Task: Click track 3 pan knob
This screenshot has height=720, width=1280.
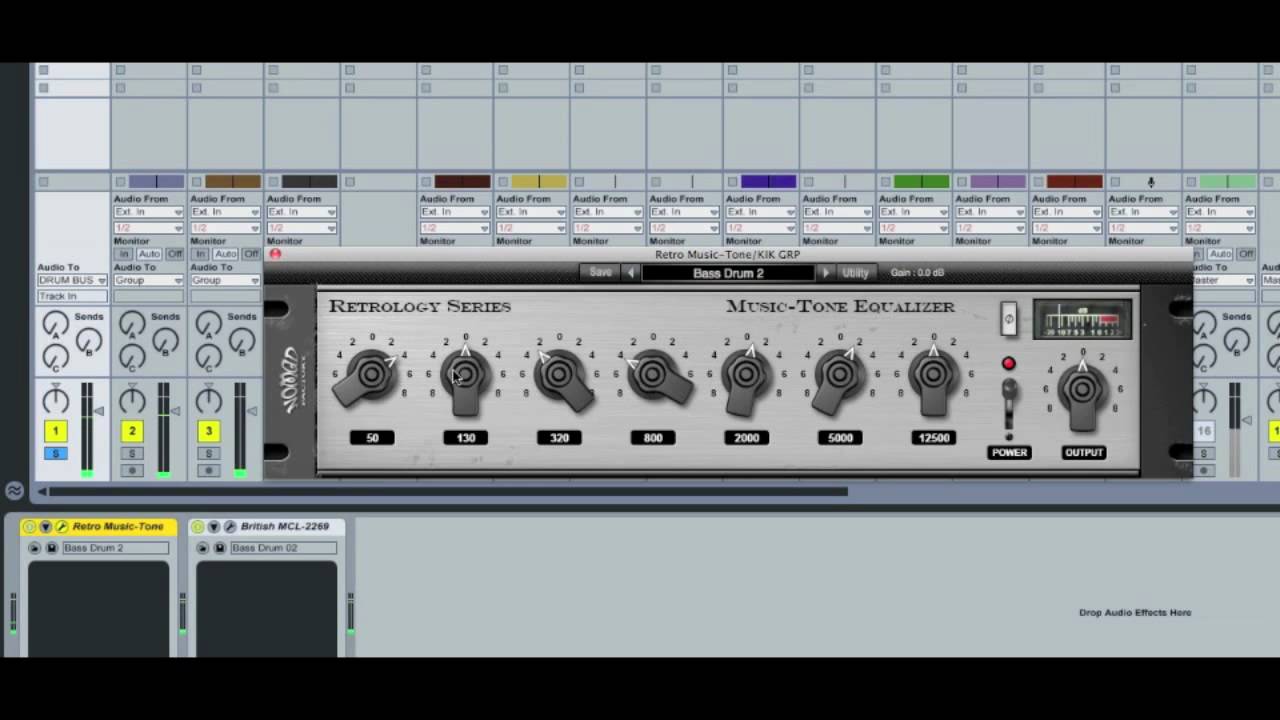Action: coord(208,401)
